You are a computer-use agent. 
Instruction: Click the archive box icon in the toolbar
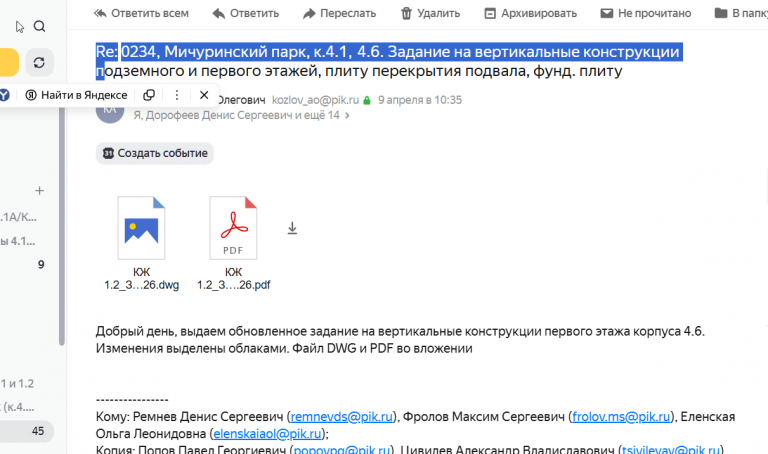point(490,13)
